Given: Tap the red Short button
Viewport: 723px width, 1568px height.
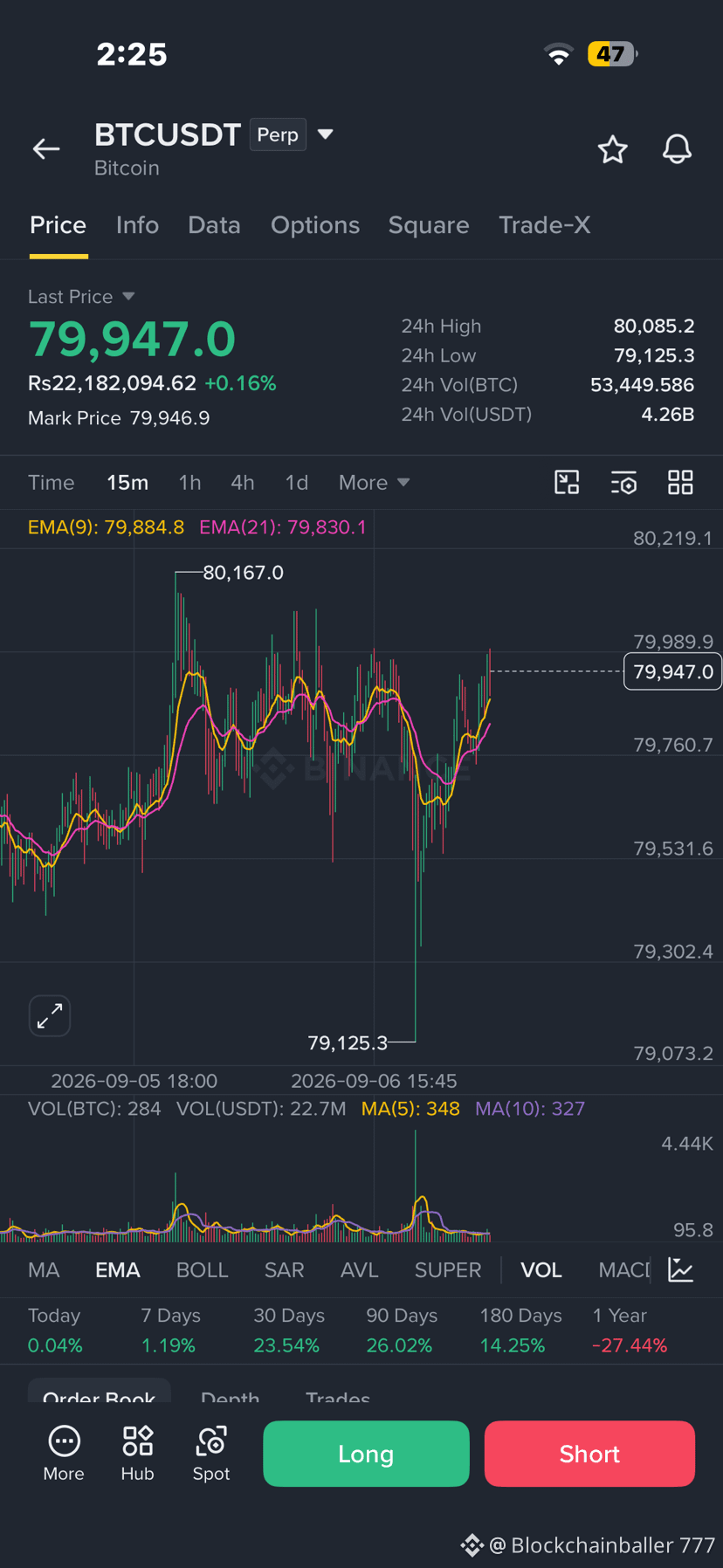Looking at the screenshot, I should pyautogui.click(x=589, y=1454).
